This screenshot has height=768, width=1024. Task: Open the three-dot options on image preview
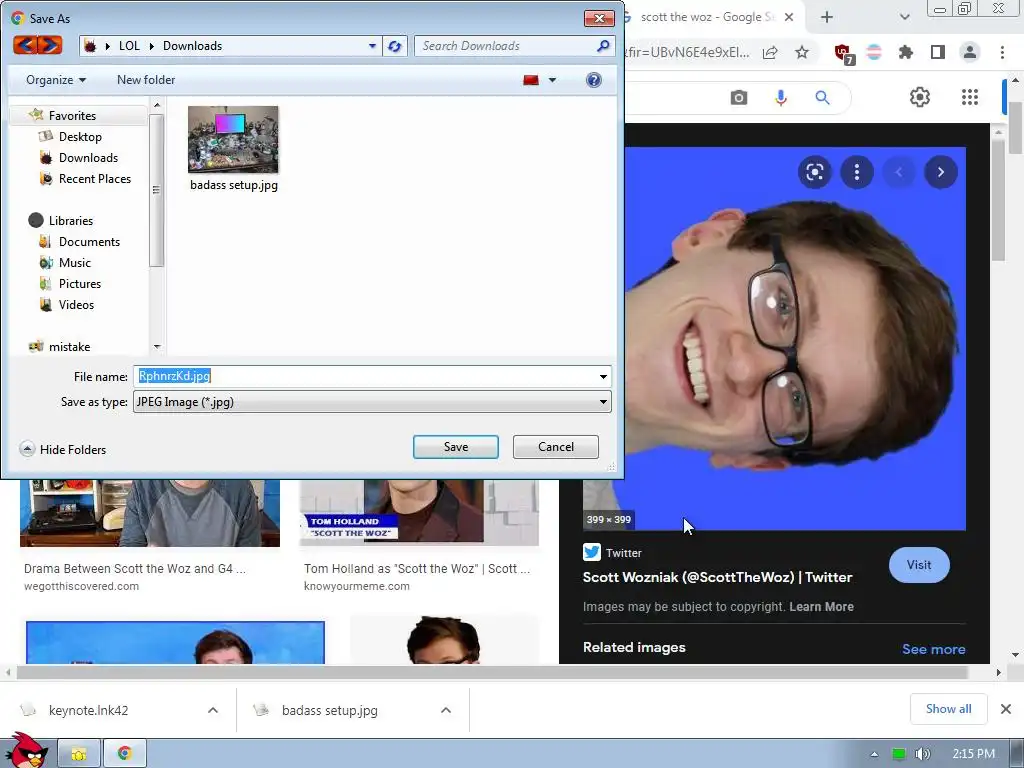click(857, 172)
